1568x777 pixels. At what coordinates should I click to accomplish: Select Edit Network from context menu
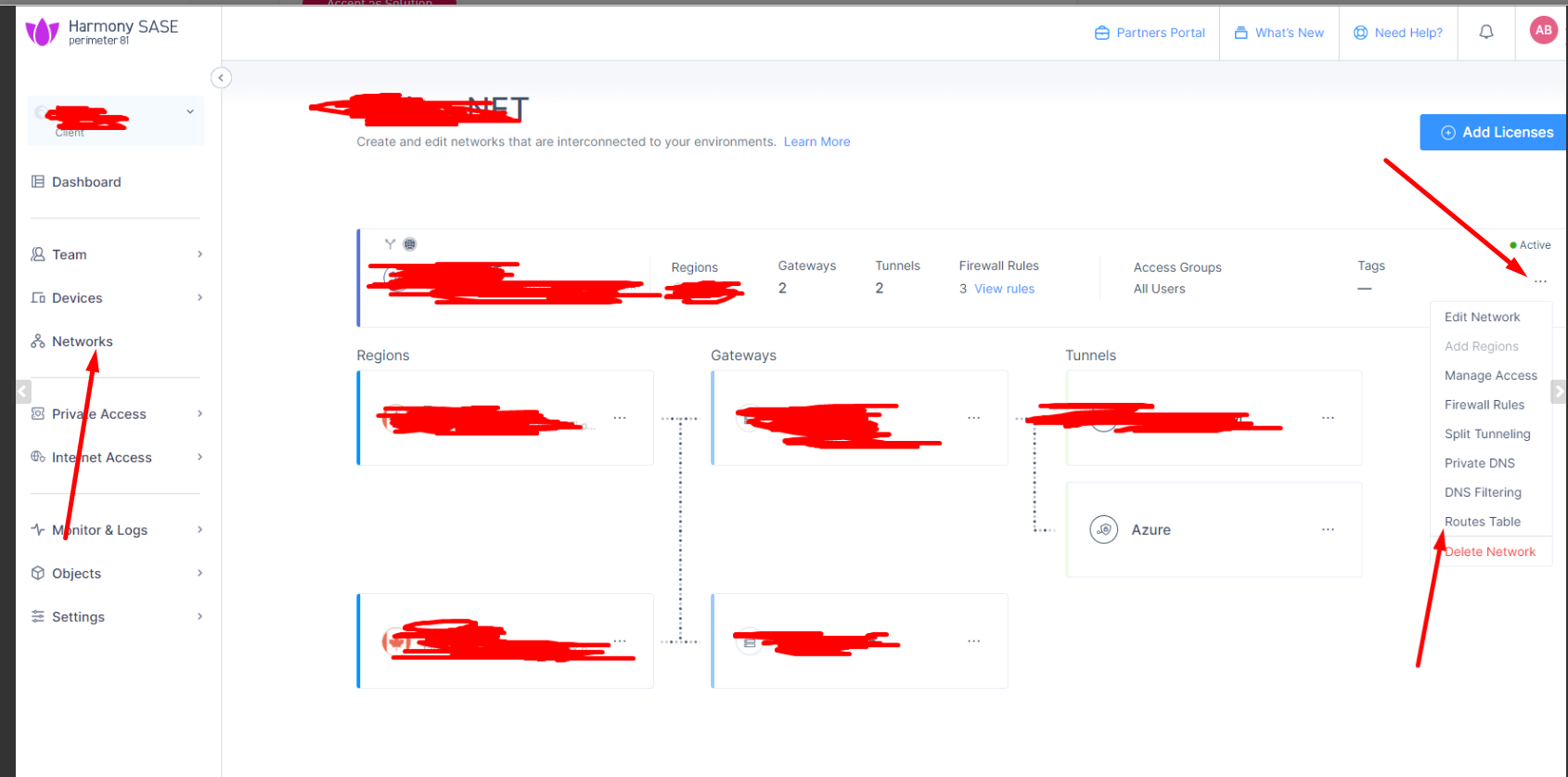[x=1482, y=317]
